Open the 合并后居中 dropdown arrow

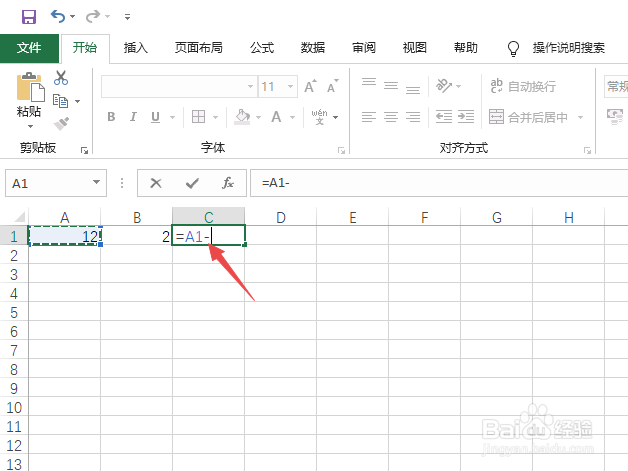580,117
